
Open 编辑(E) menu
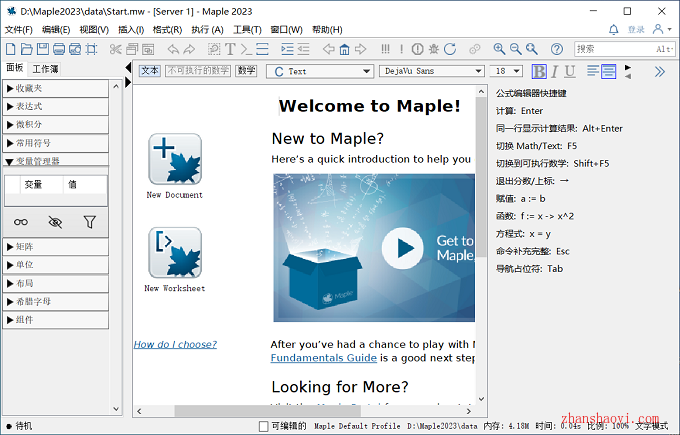(x=56, y=29)
